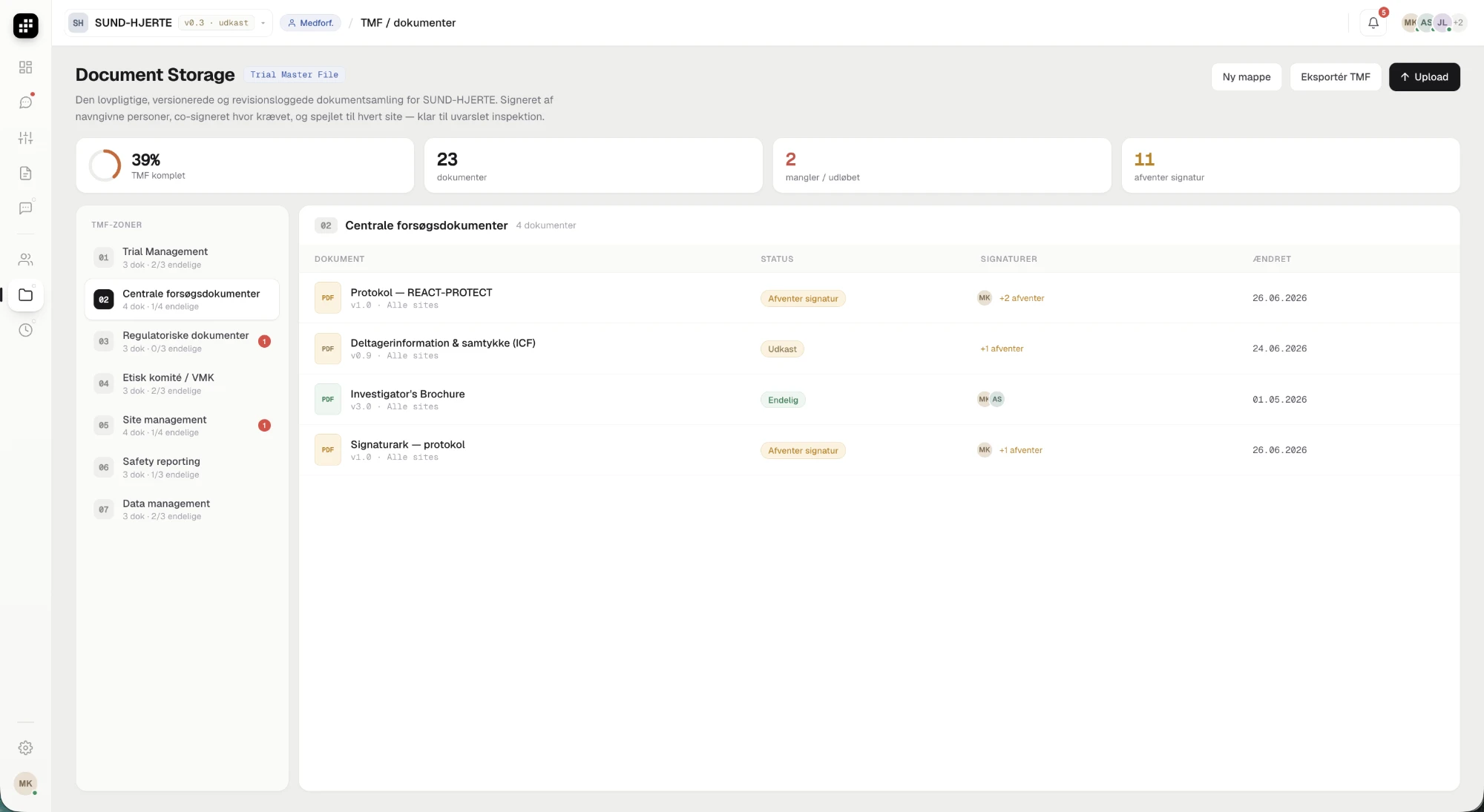Viewport: 1484px width, 812px height.
Task: Open Protokol — REACT-PROTECT document
Action: point(879,298)
